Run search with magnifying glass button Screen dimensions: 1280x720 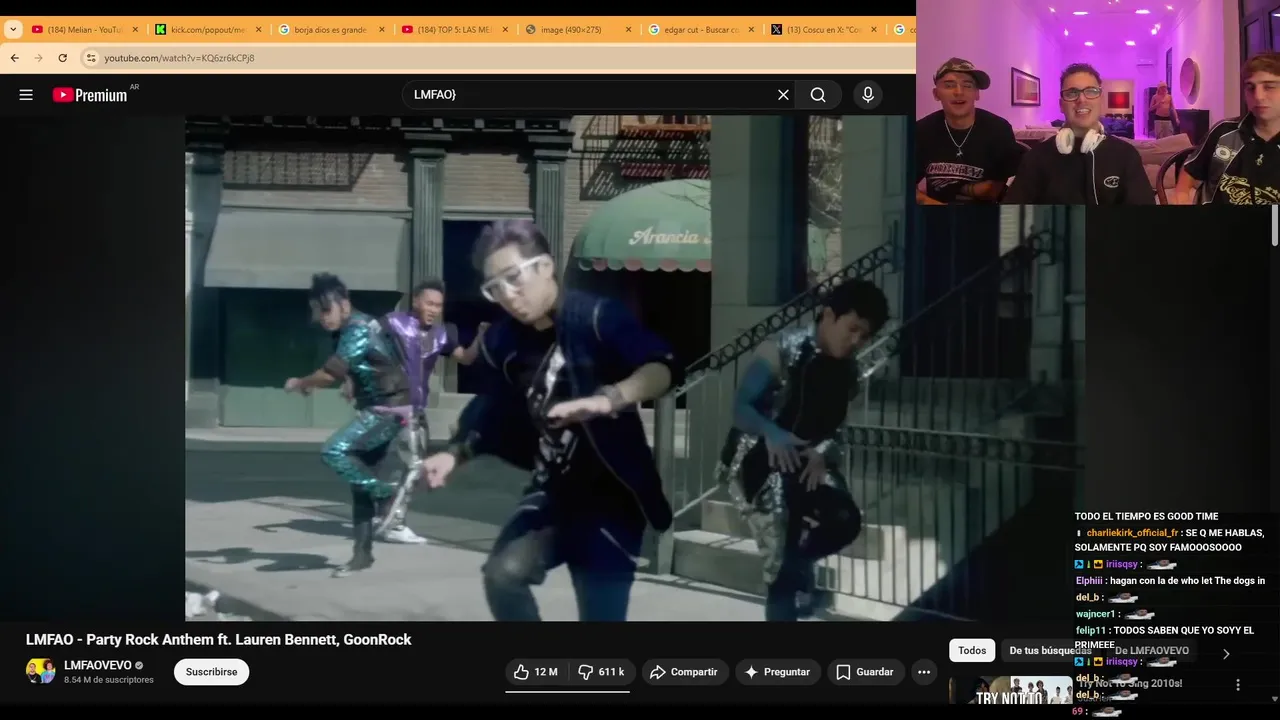point(818,95)
